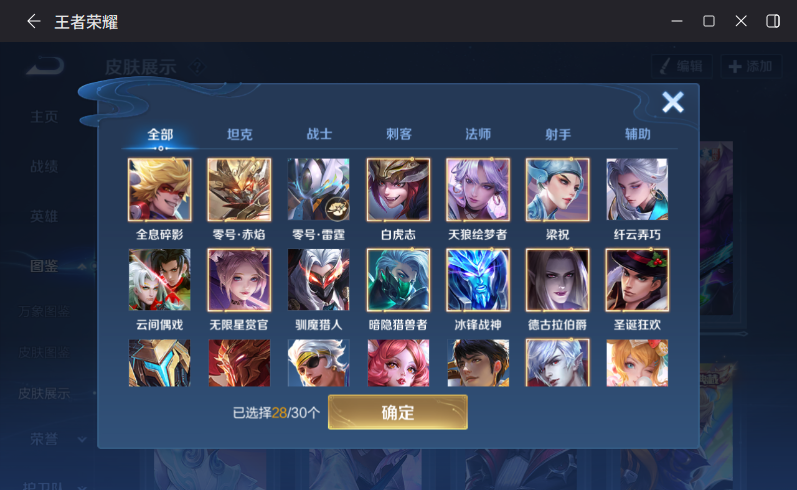Select the 冰锋战神 skin portrait
Image resolution: width=797 pixels, height=490 pixels.
pyautogui.click(x=478, y=280)
